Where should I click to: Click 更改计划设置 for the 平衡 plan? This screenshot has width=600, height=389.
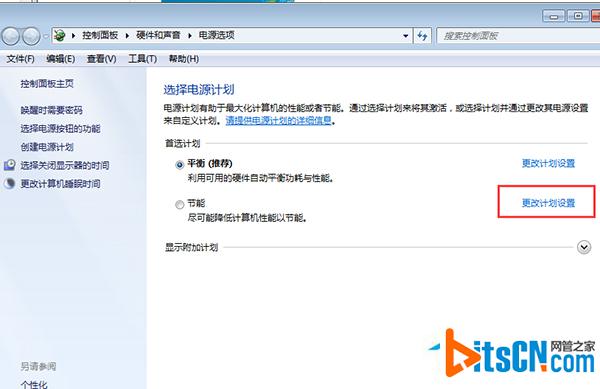(x=548, y=163)
